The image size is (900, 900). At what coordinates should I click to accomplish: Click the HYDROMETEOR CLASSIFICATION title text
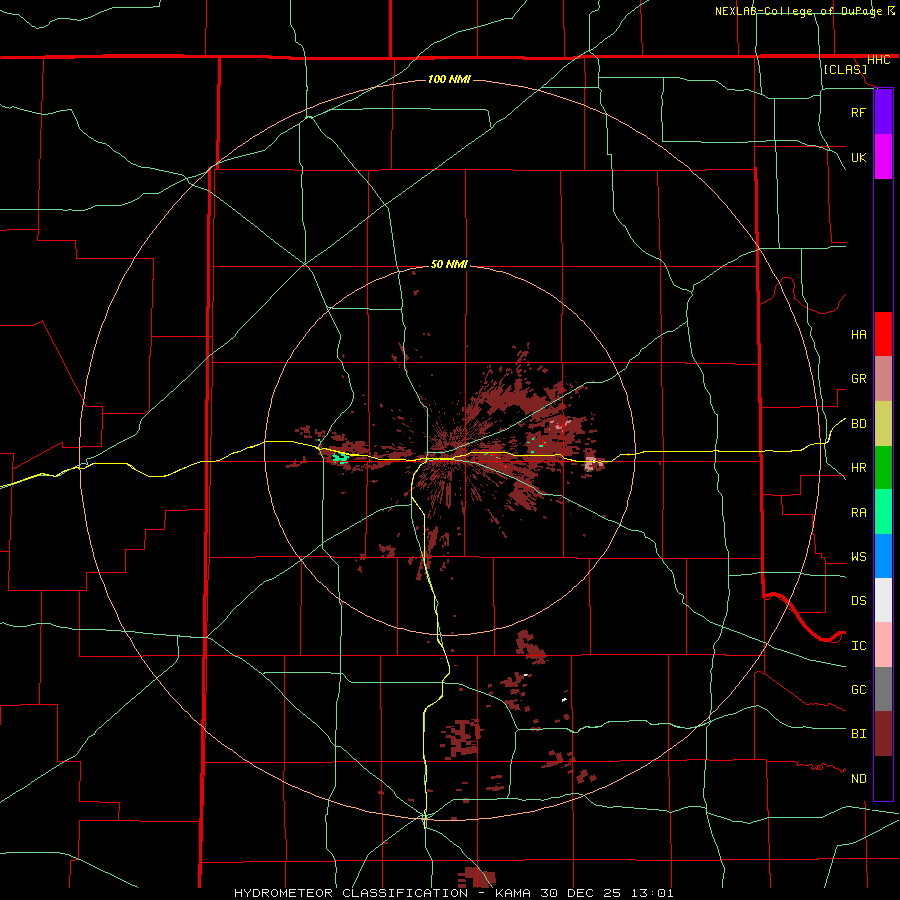pos(351,893)
